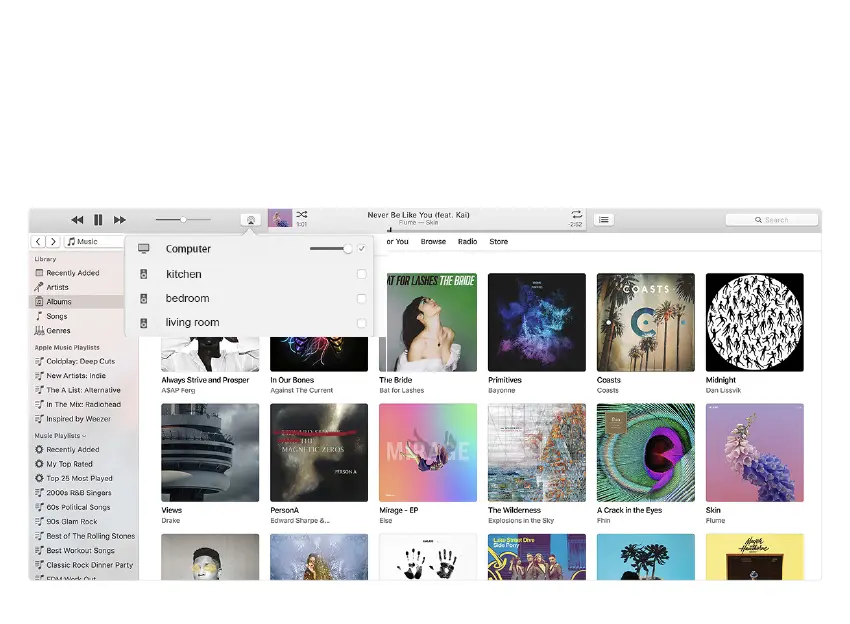Open the Top 25 Most Played playlist
850x624 pixels.
click(79, 478)
